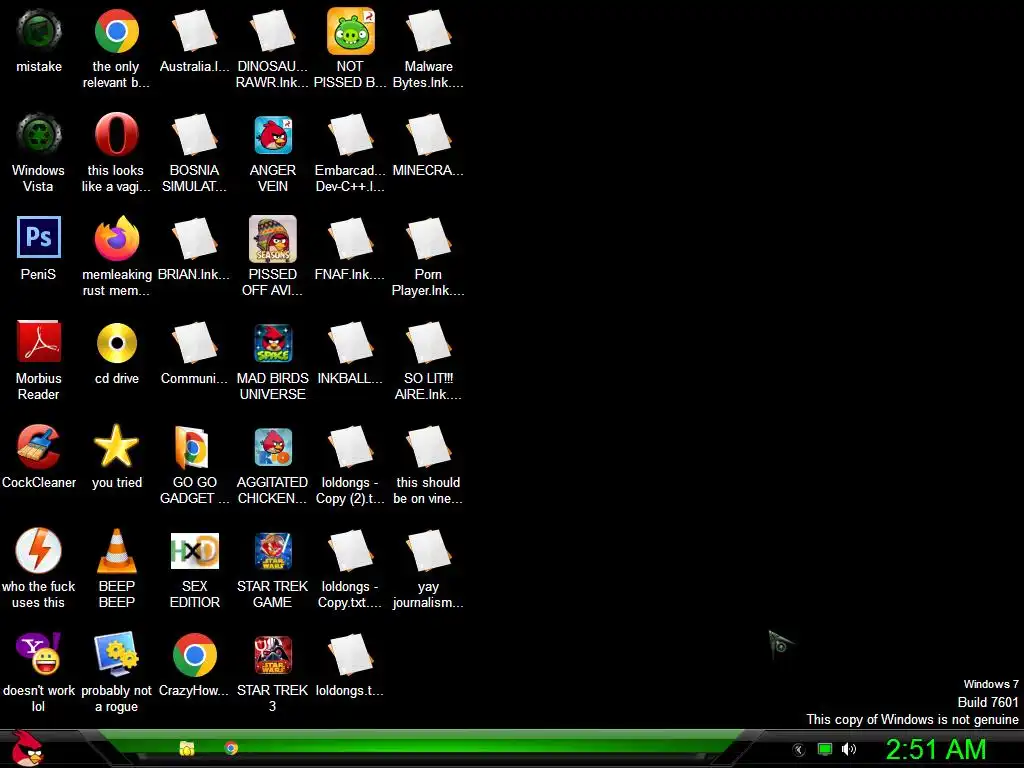Viewport: 1024px width, 768px height.
Task: Select the Communi... shortcut
Action: [x=195, y=343]
